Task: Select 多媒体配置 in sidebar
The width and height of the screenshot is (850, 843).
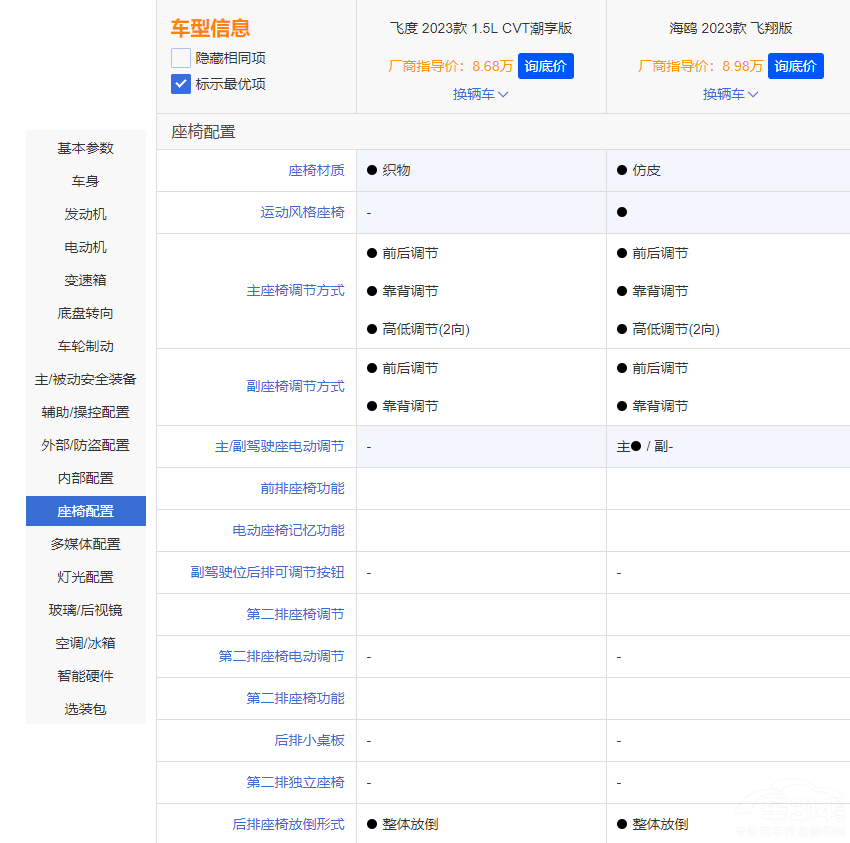Action: [x=86, y=544]
